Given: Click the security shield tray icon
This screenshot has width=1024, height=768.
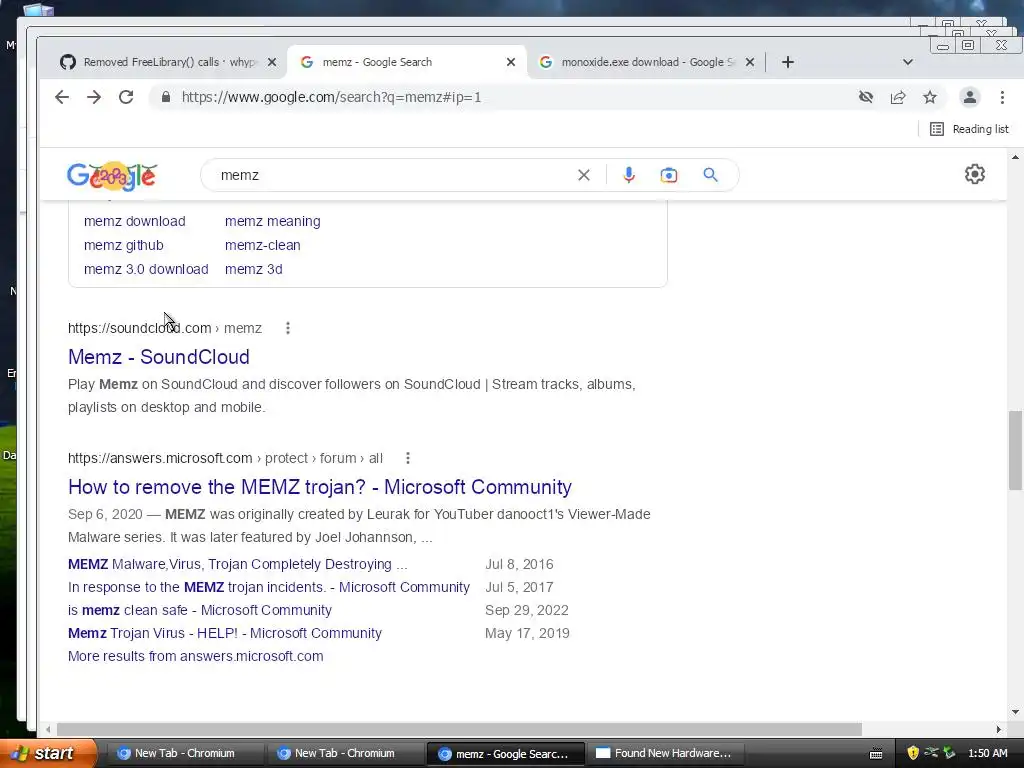Looking at the screenshot, I should pos(913,753).
